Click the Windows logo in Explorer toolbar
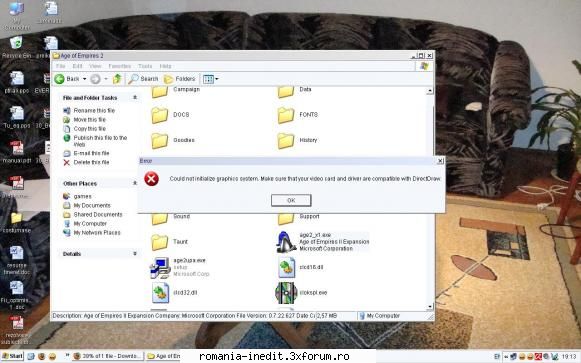Screen dimensions: 581x363 424,66
